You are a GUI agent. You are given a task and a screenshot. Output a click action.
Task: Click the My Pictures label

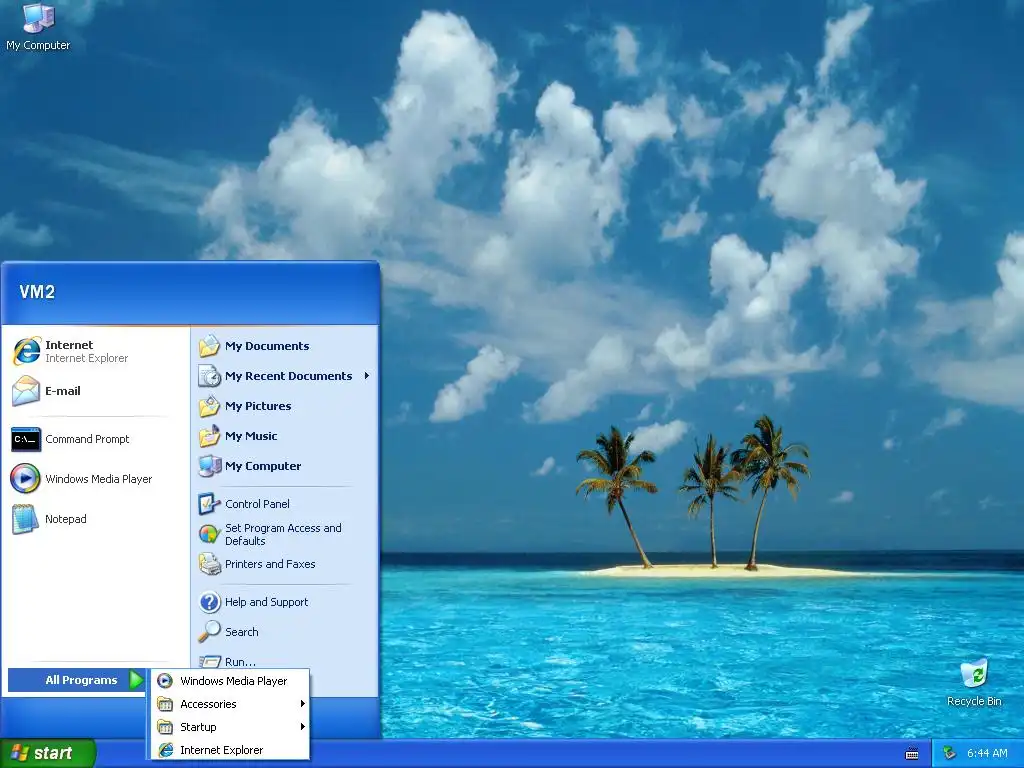click(x=258, y=406)
